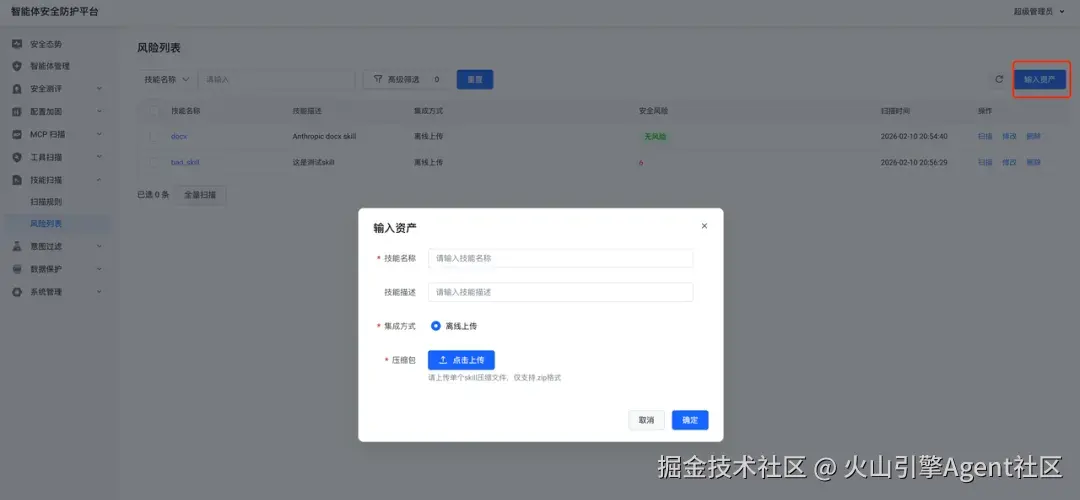Click the 这是测试skill description cell

tap(313, 163)
